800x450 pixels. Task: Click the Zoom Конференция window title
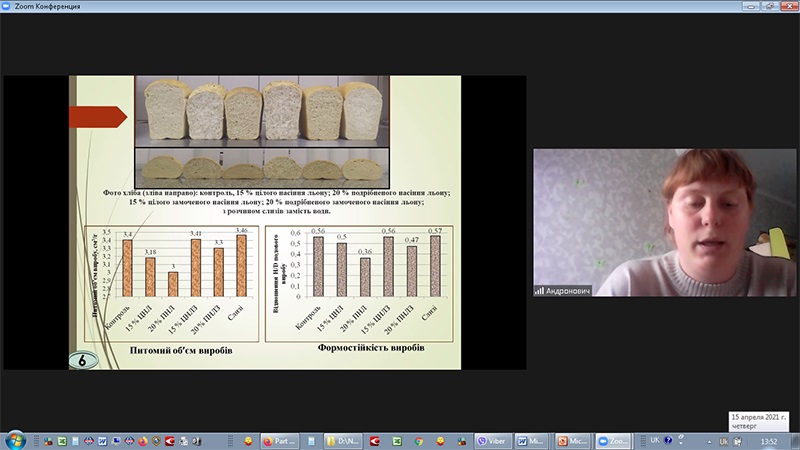coord(47,6)
